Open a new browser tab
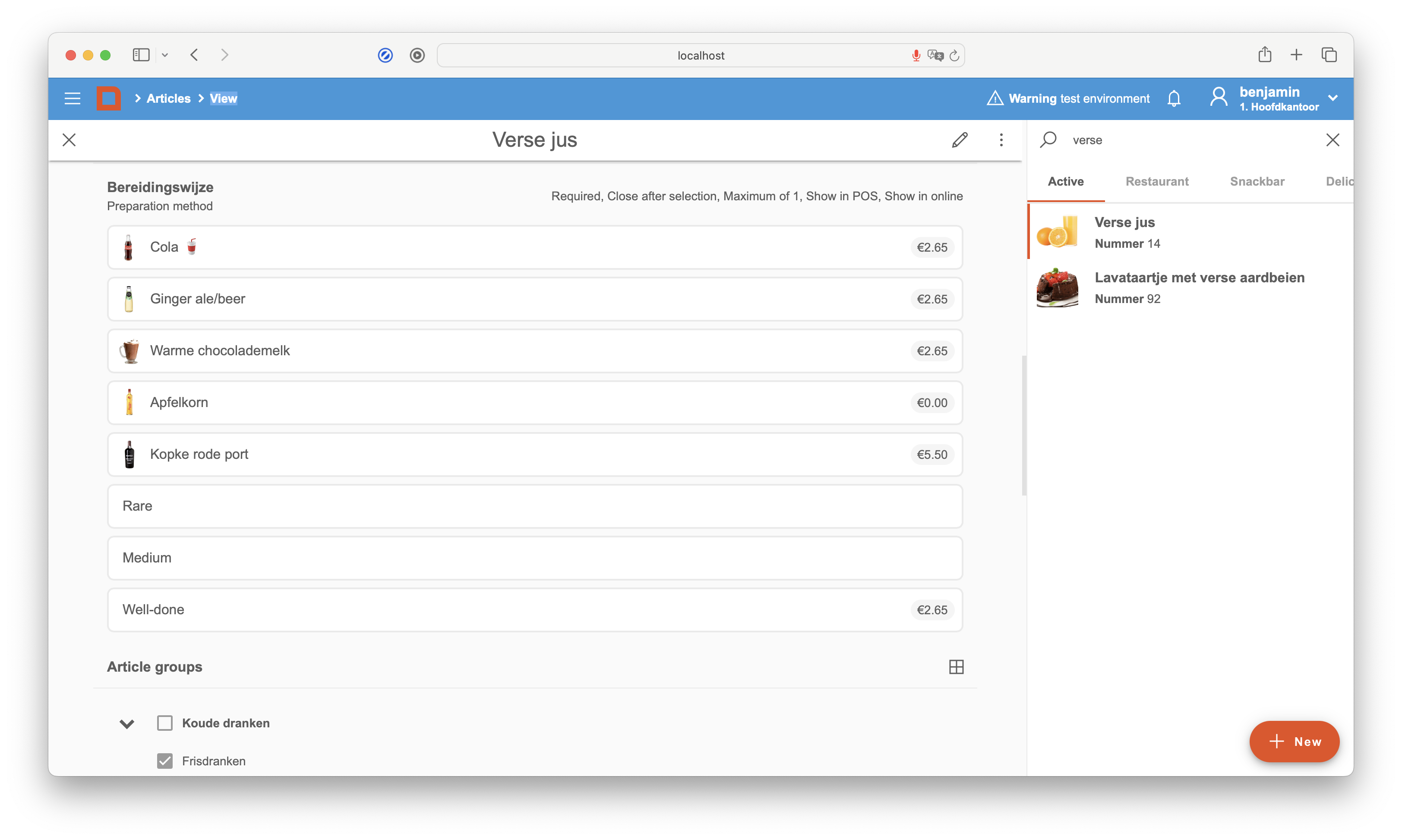Image resolution: width=1402 pixels, height=840 pixels. pos(1296,55)
